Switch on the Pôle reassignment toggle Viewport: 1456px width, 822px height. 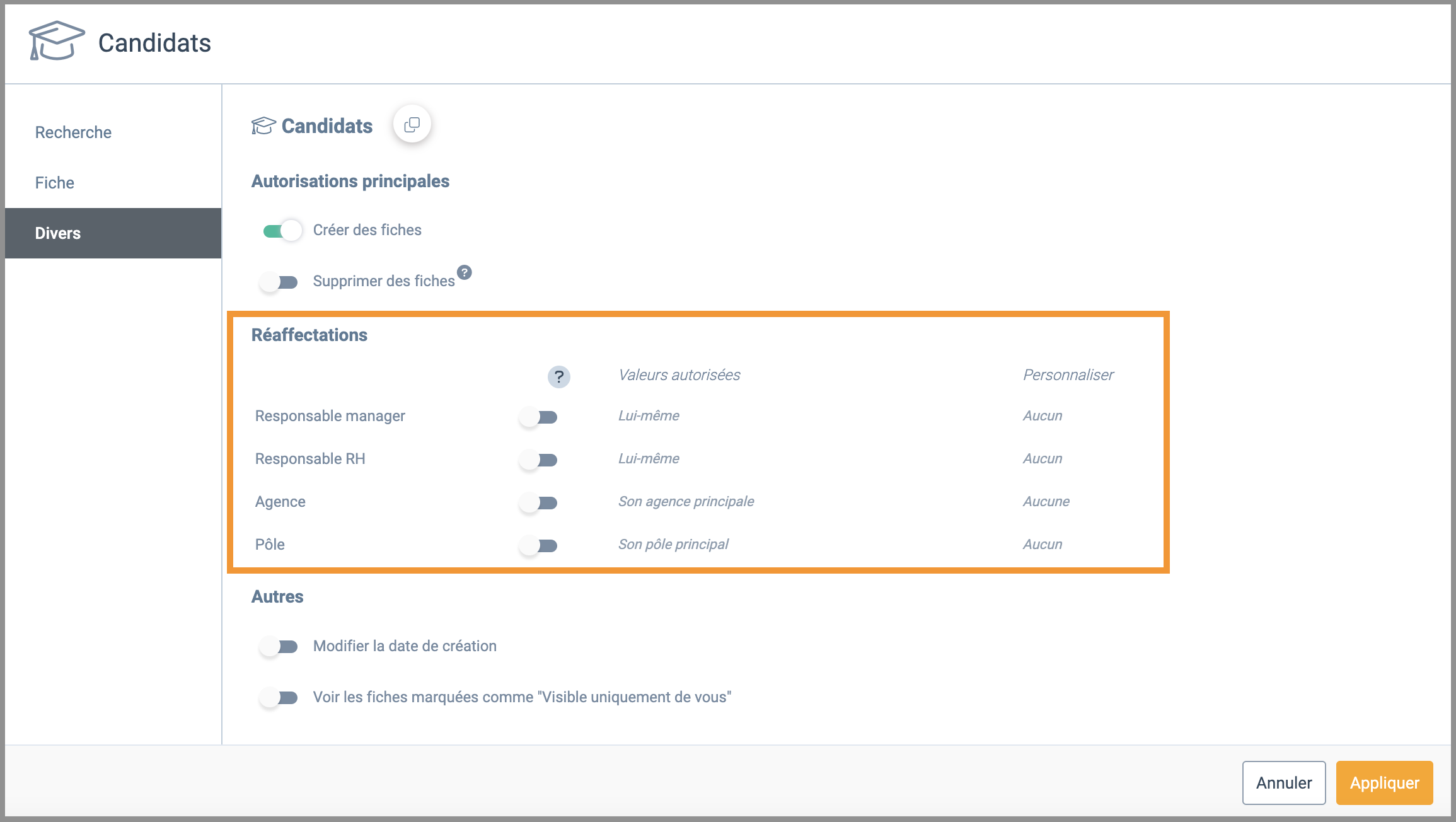(x=539, y=545)
